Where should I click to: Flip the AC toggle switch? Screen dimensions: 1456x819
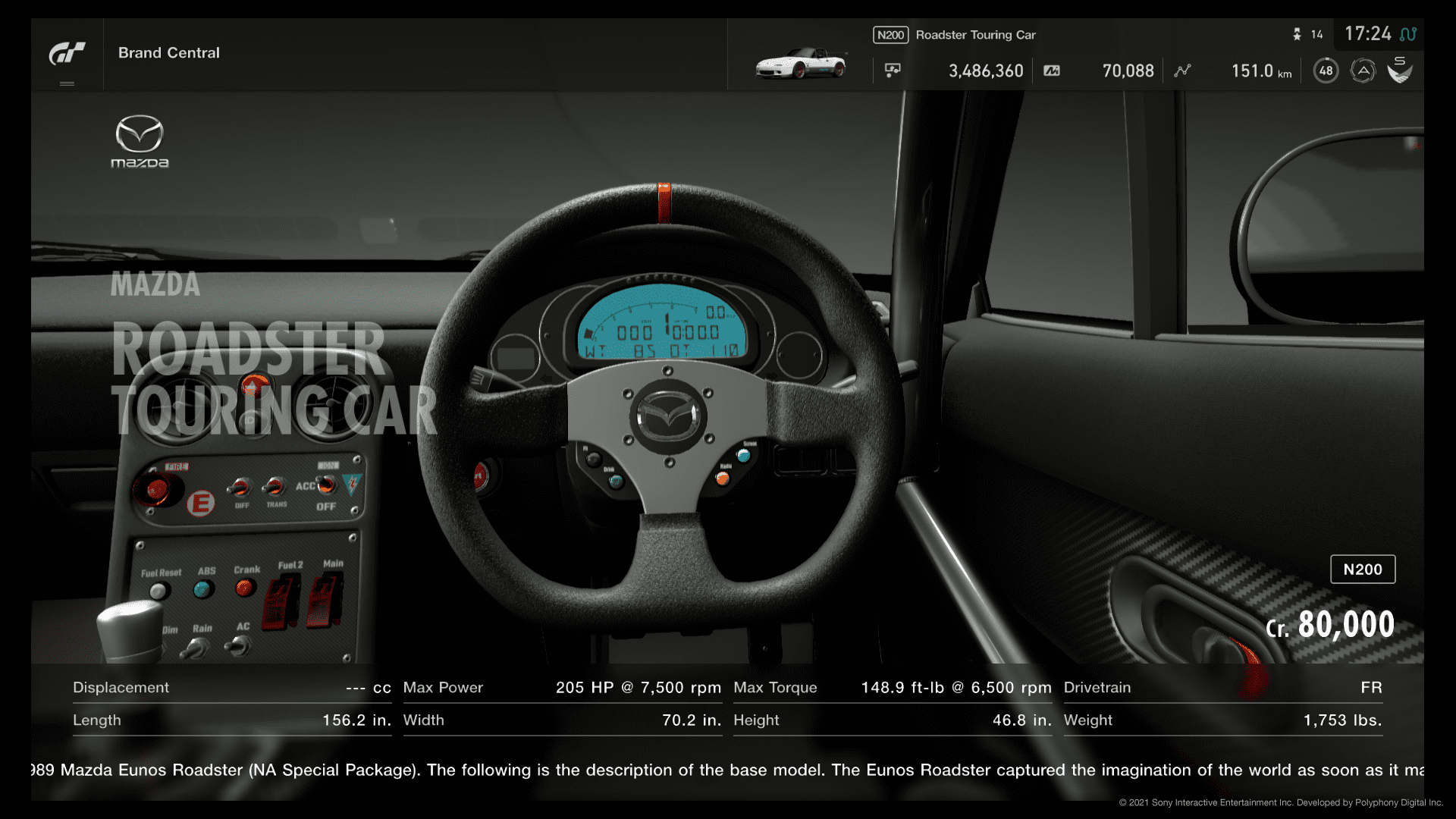coord(240,645)
